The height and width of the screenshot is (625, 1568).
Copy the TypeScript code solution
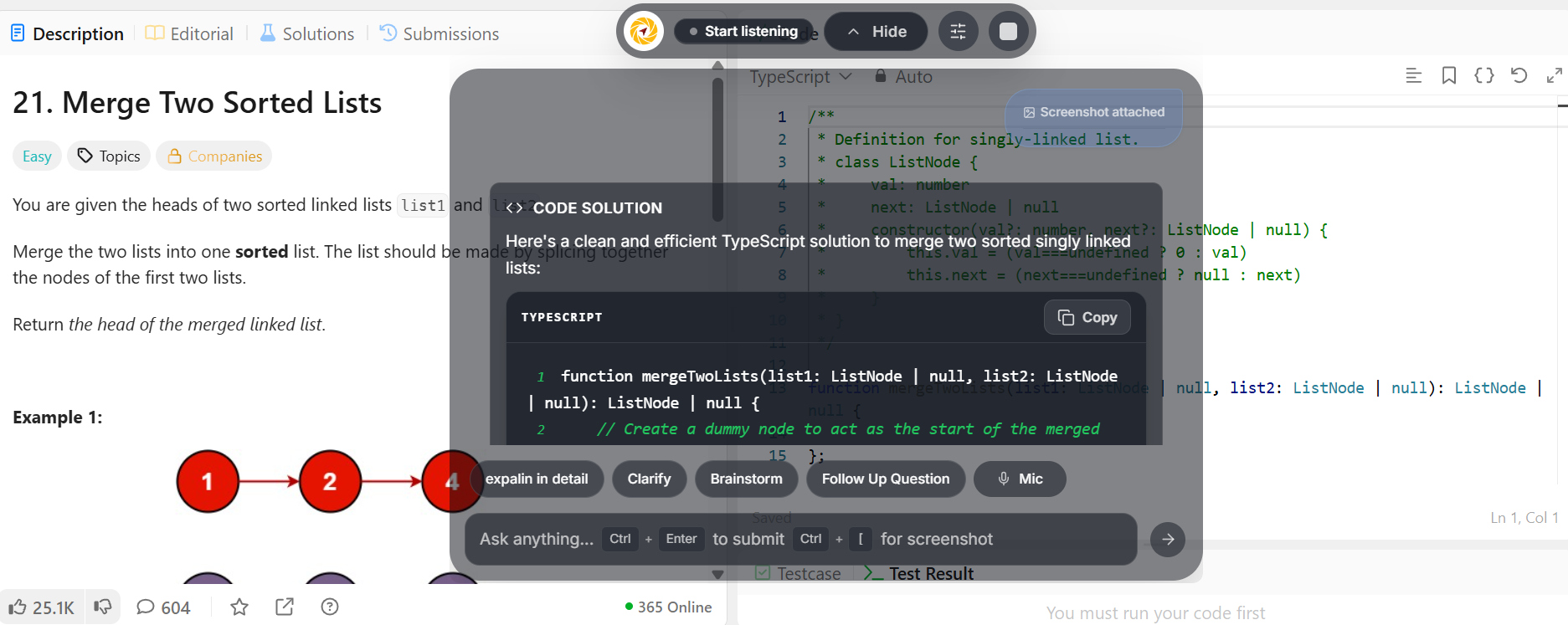(1087, 318)
